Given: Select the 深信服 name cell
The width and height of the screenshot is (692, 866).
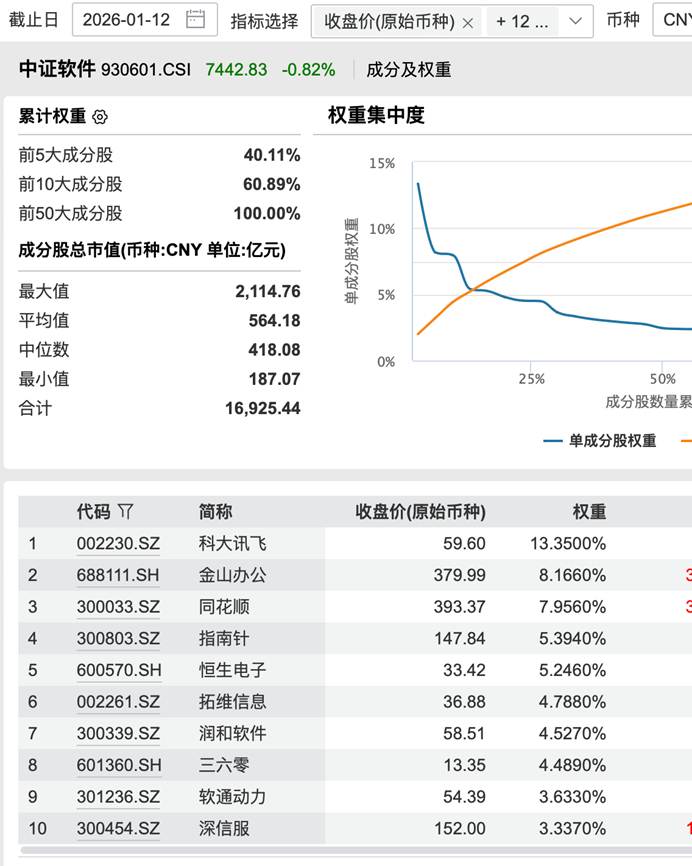Looking at the screenshot, I should pyautogui.click(x=224, y=828).
